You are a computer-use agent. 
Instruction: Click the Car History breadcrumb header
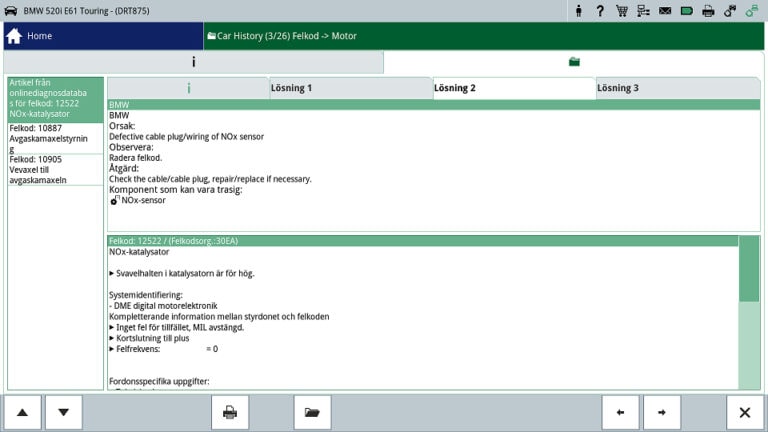point(483,36)
